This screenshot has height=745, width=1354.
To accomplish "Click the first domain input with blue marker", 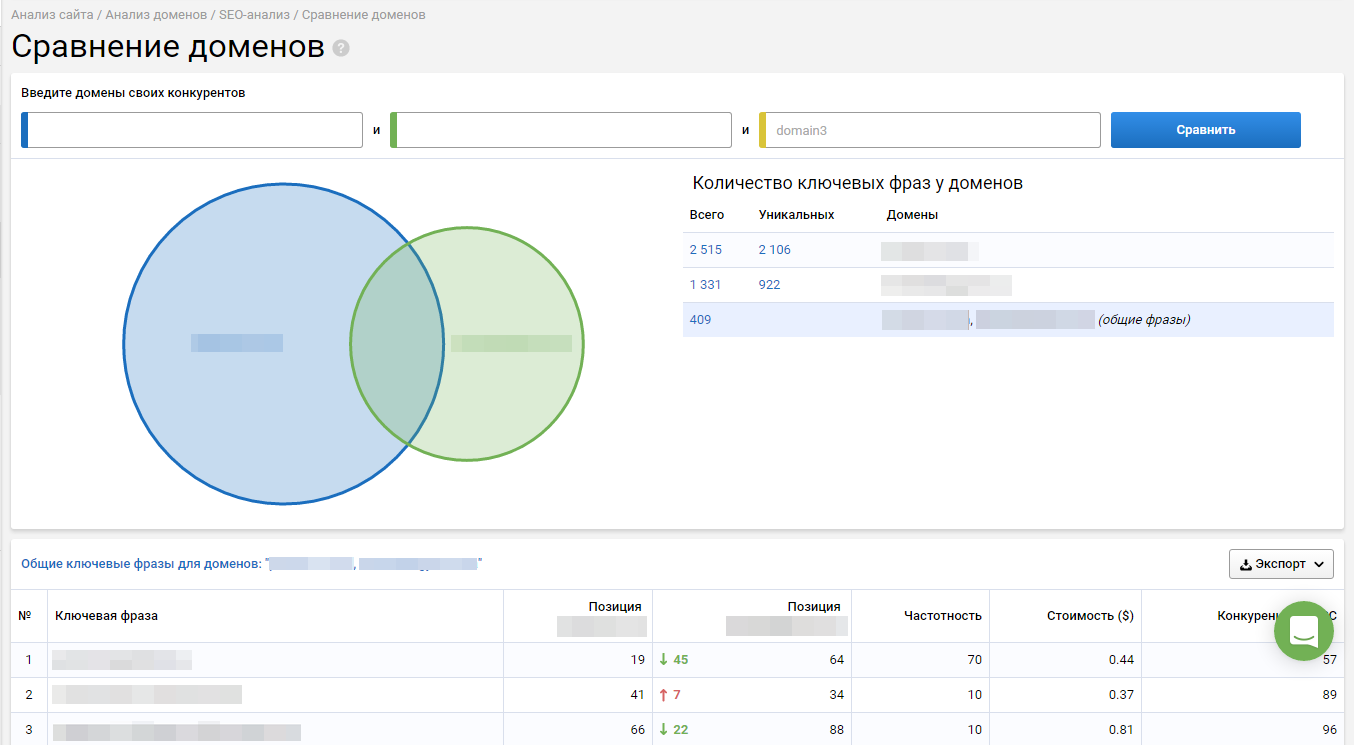I will click(194, 130).
